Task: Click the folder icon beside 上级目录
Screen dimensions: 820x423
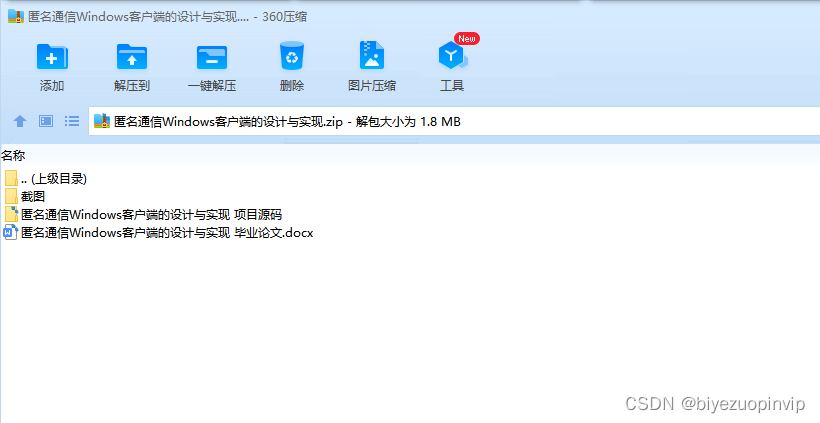Action: (x=11, y=179)
